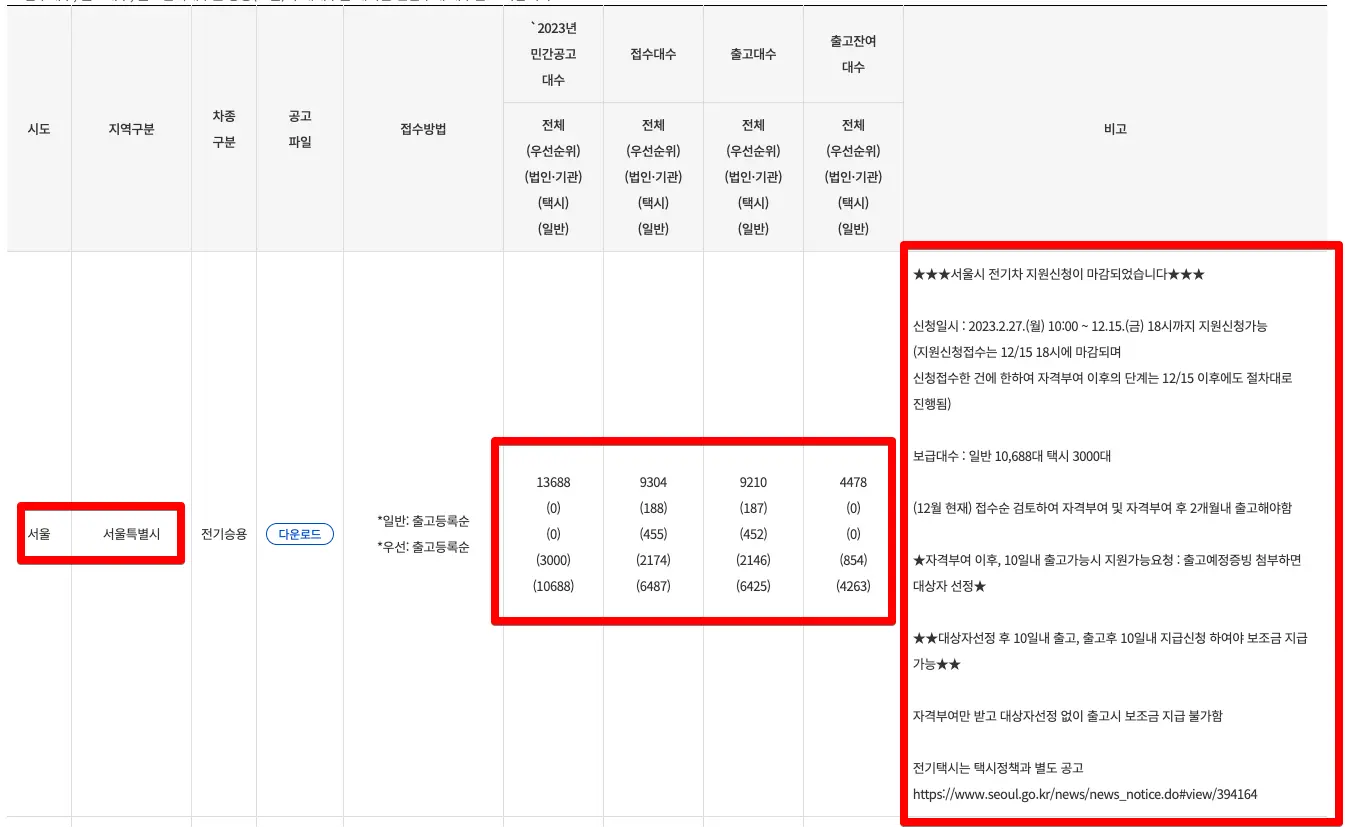
Task: Select the 서울특별시 region cell
Action: pos(131,535)
